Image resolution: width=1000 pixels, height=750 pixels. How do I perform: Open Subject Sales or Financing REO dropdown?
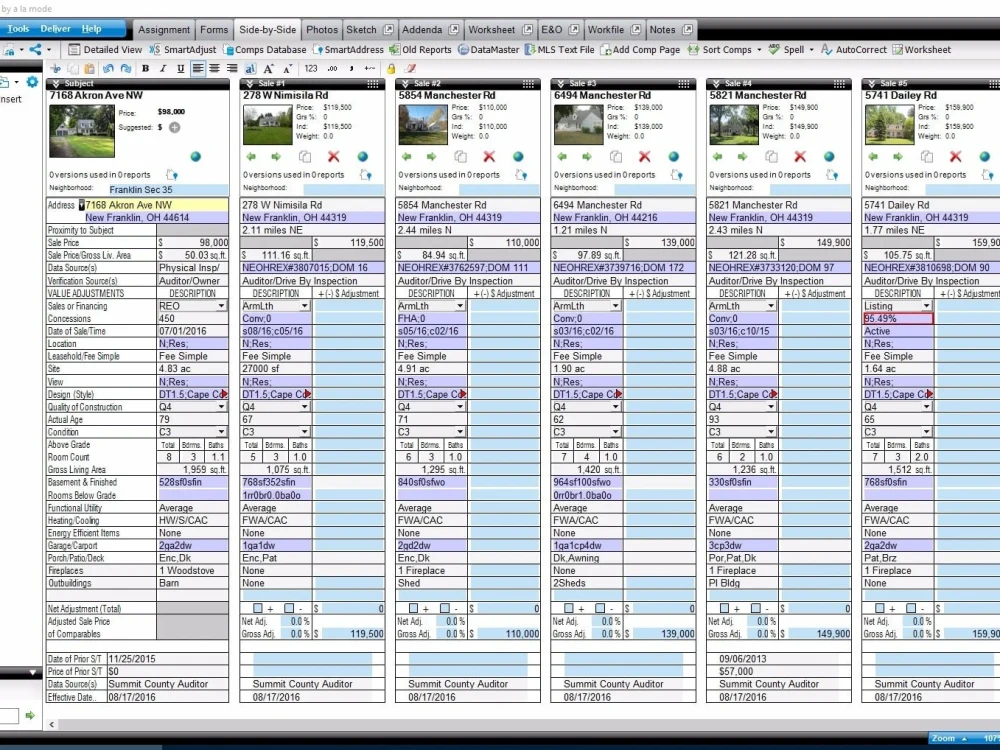pos(221,305)
